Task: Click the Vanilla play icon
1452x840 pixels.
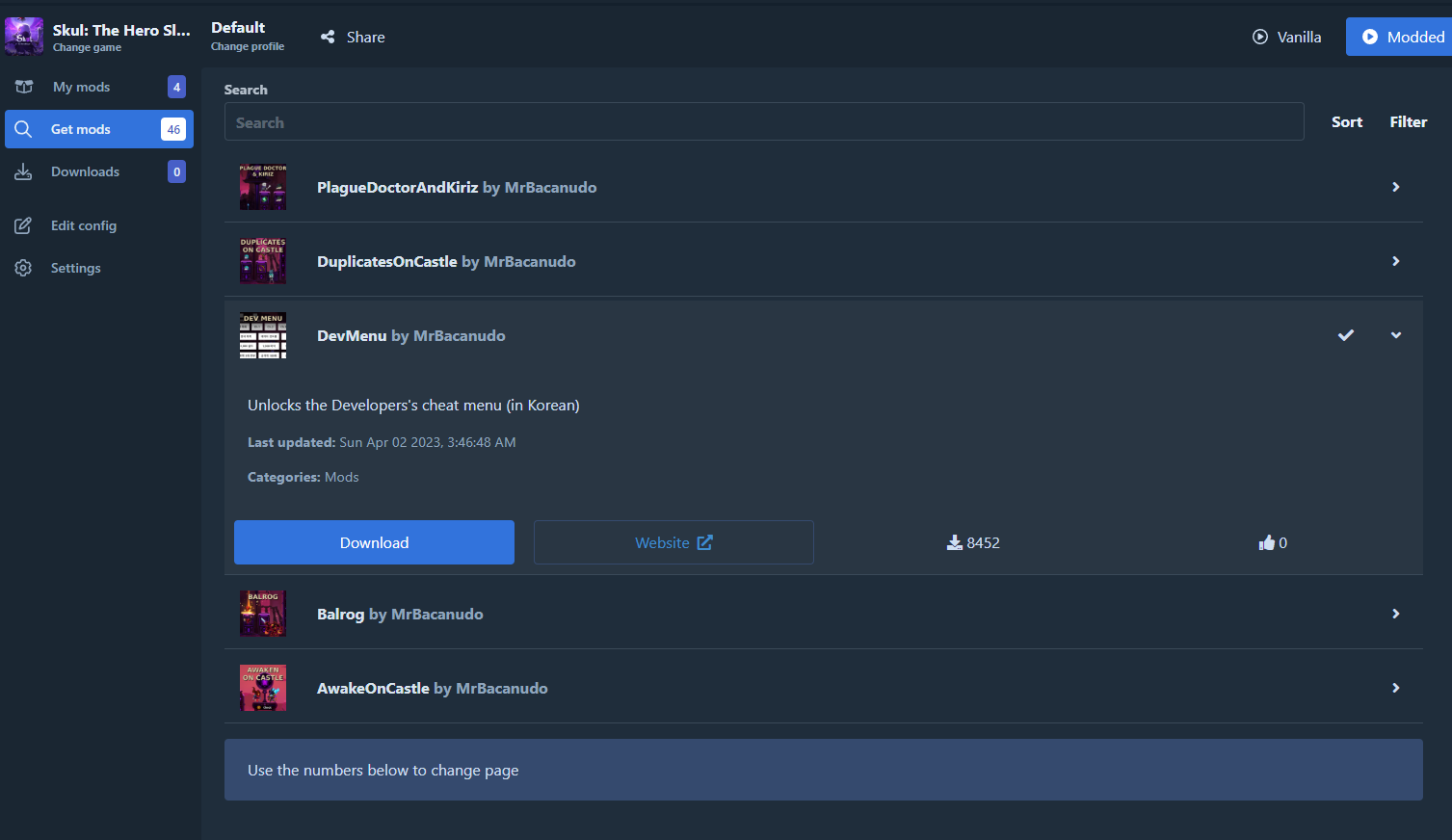Action: coord(1260,37)
